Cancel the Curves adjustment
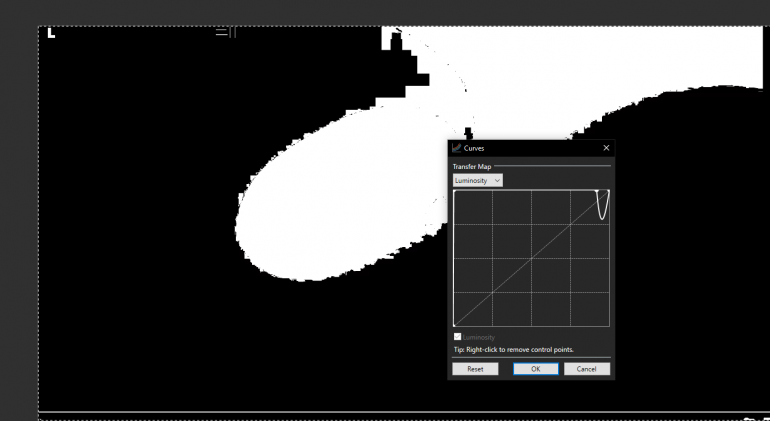The height and width of the screenshot is (421, 770). tap(587, 369)
